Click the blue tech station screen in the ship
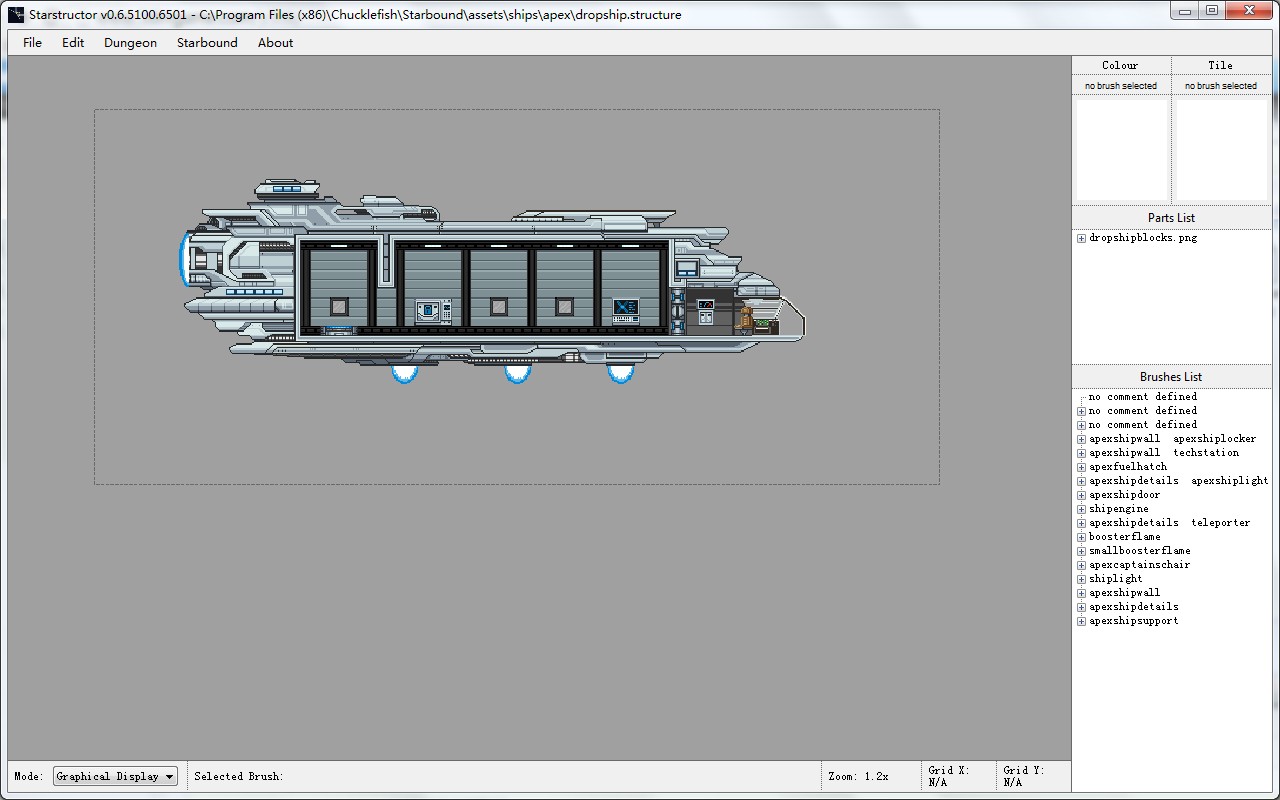 [626, 309]
